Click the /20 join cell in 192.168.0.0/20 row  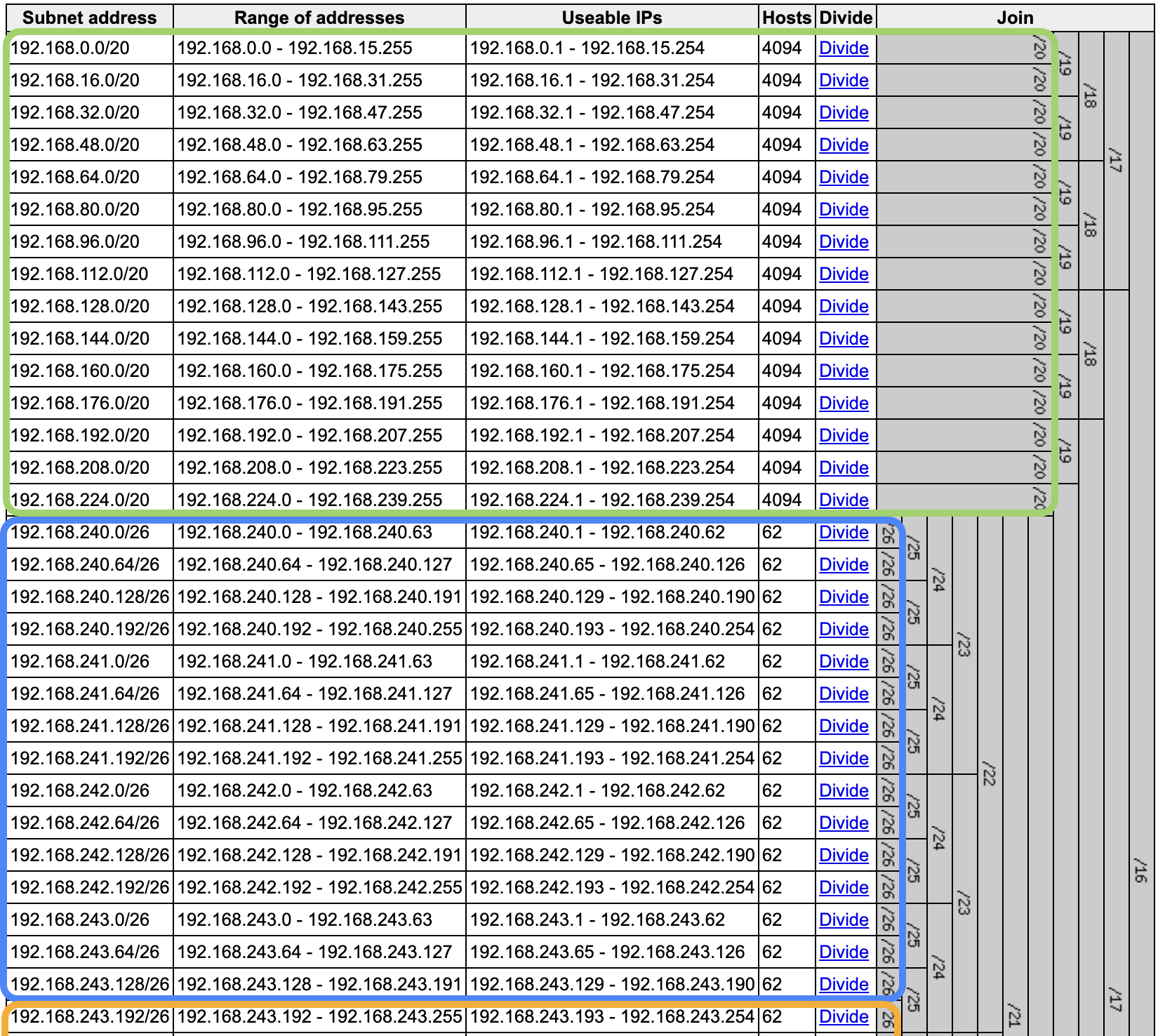click(965, 48)
